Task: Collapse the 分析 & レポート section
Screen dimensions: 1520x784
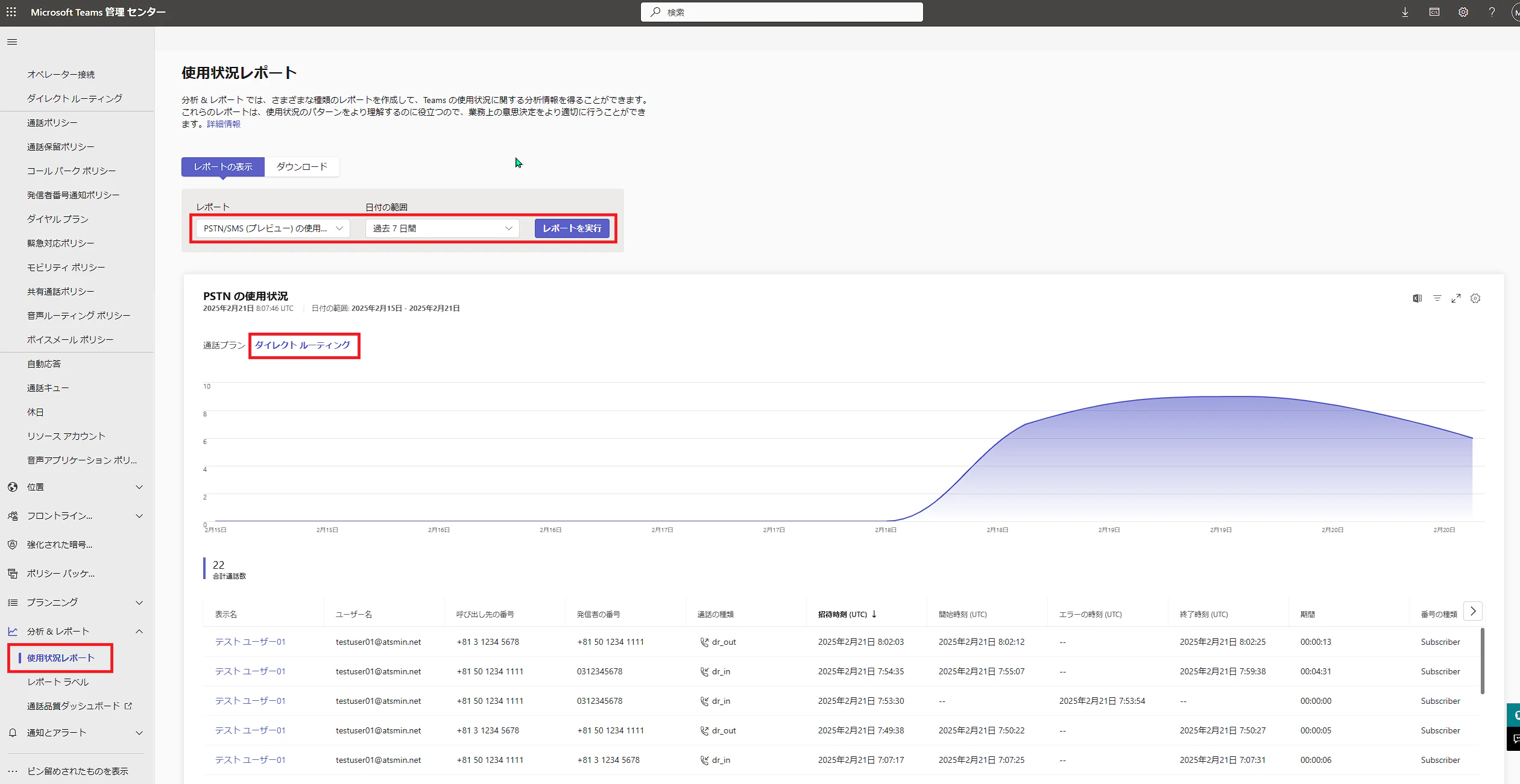Action: point(139,632)
